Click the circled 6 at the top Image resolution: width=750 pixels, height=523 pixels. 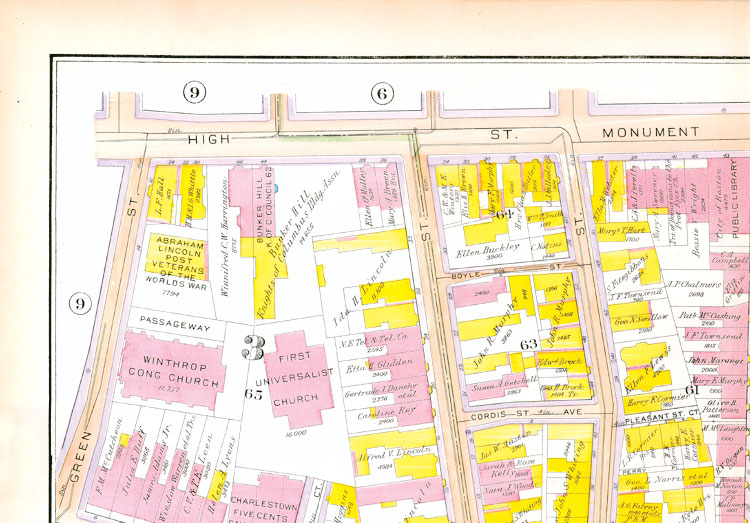(x=380, y=93)
